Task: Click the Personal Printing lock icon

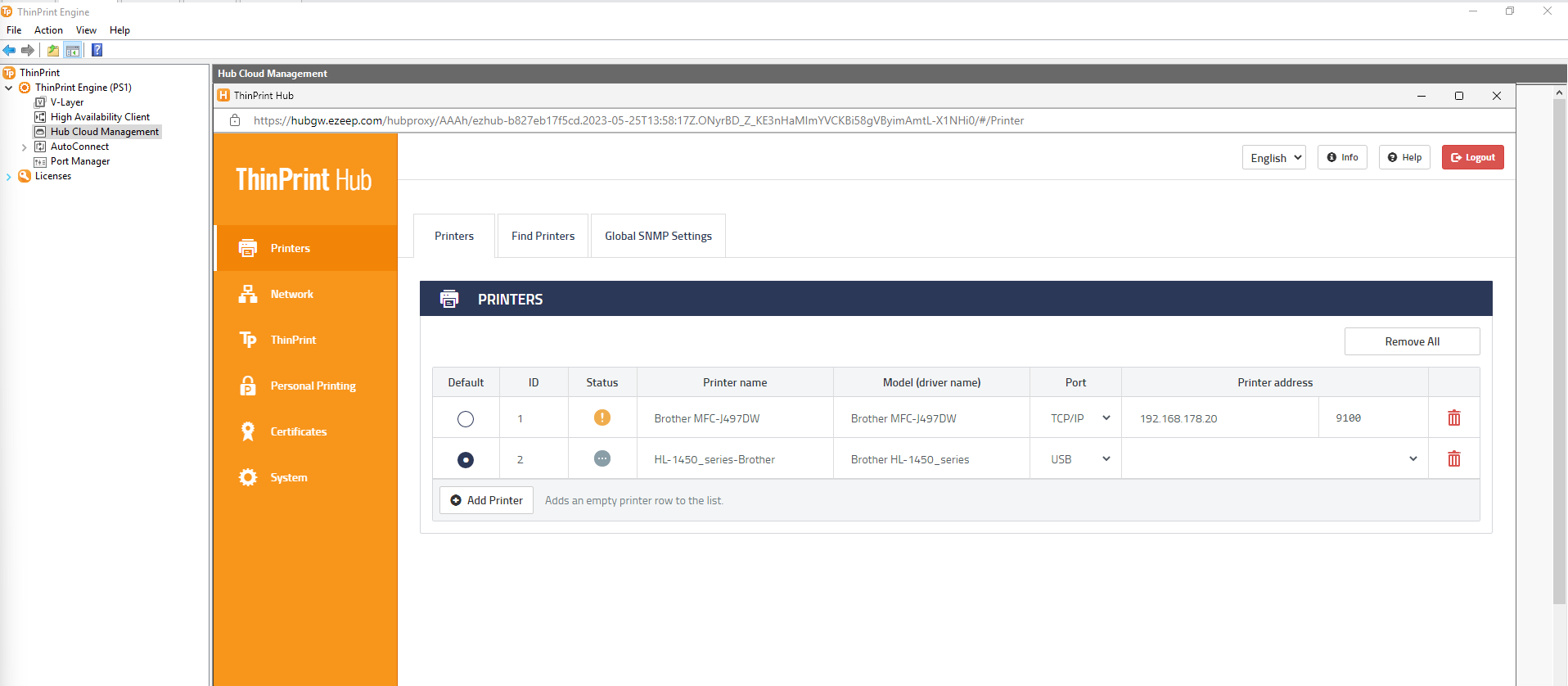Action: tap(248, 386)
